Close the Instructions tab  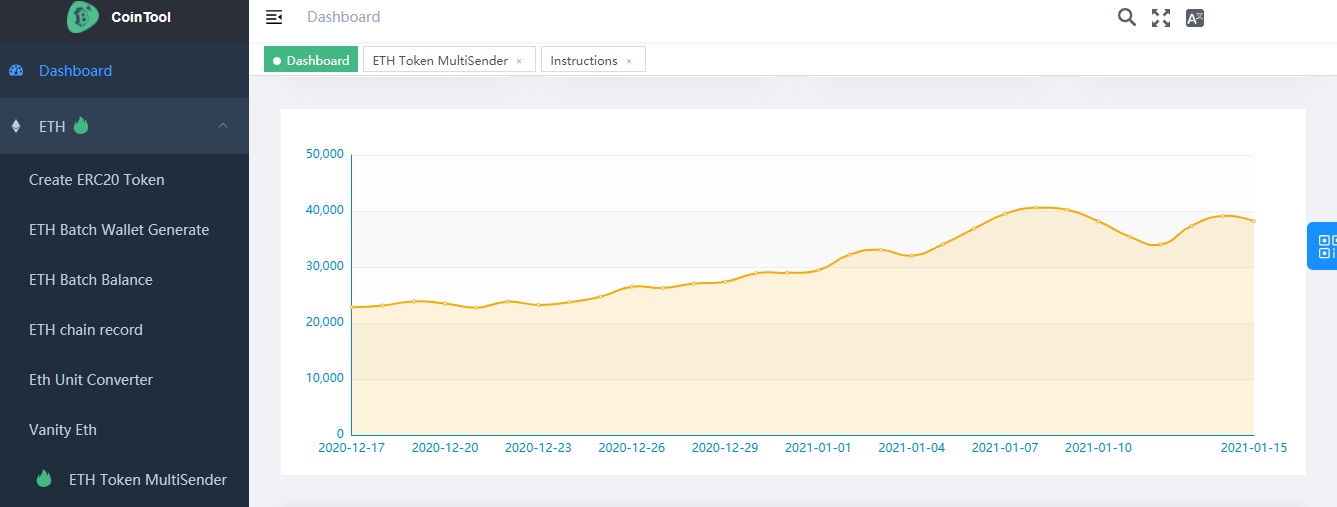coord(629,61)
